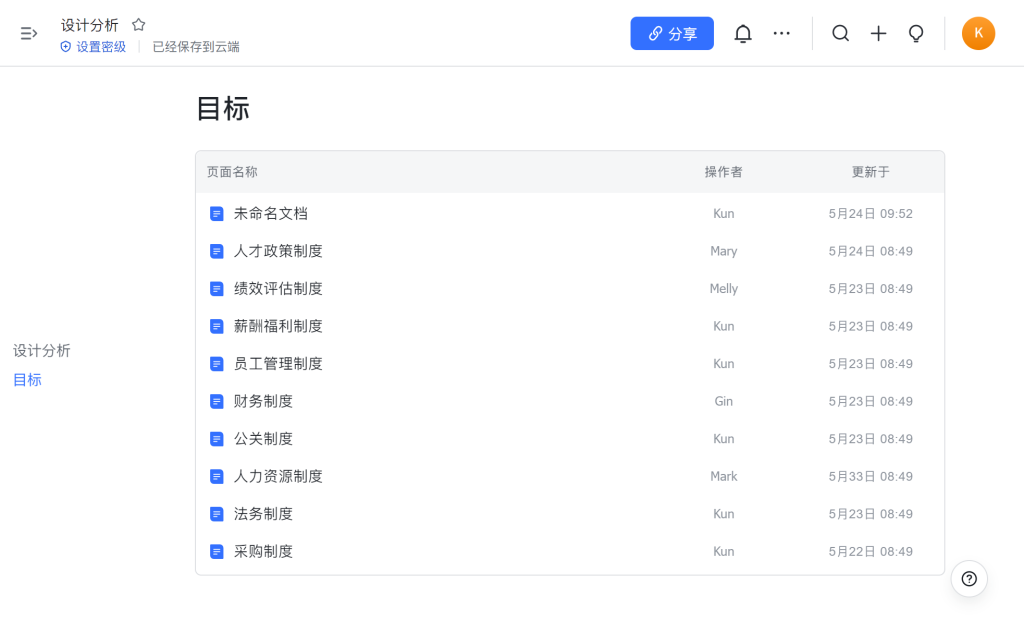Click the plus icon to create new
Viewport: 1024px width, 633px height.
tap(878, 33)
